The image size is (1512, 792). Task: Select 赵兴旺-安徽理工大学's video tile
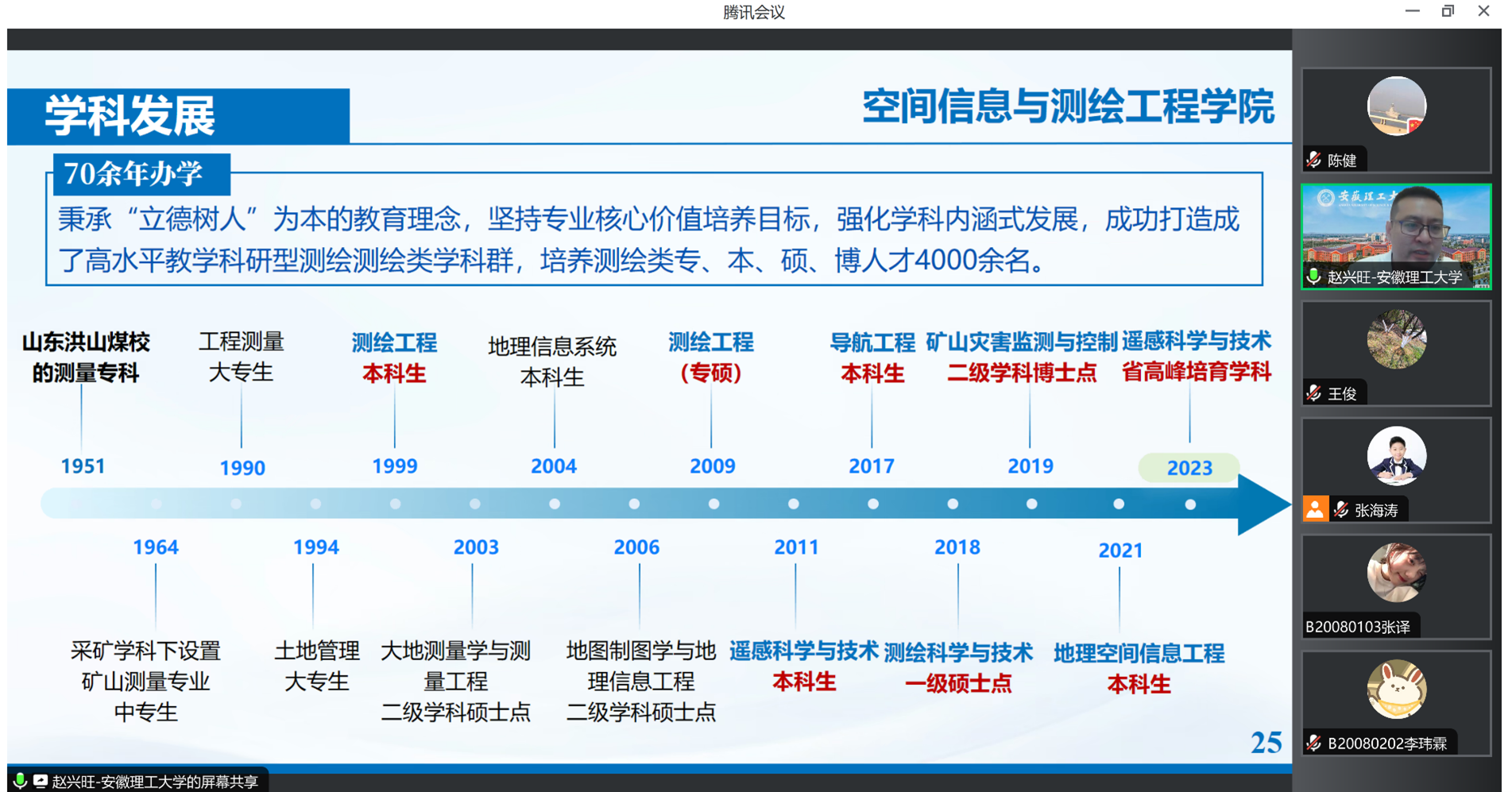(1396, 236)
